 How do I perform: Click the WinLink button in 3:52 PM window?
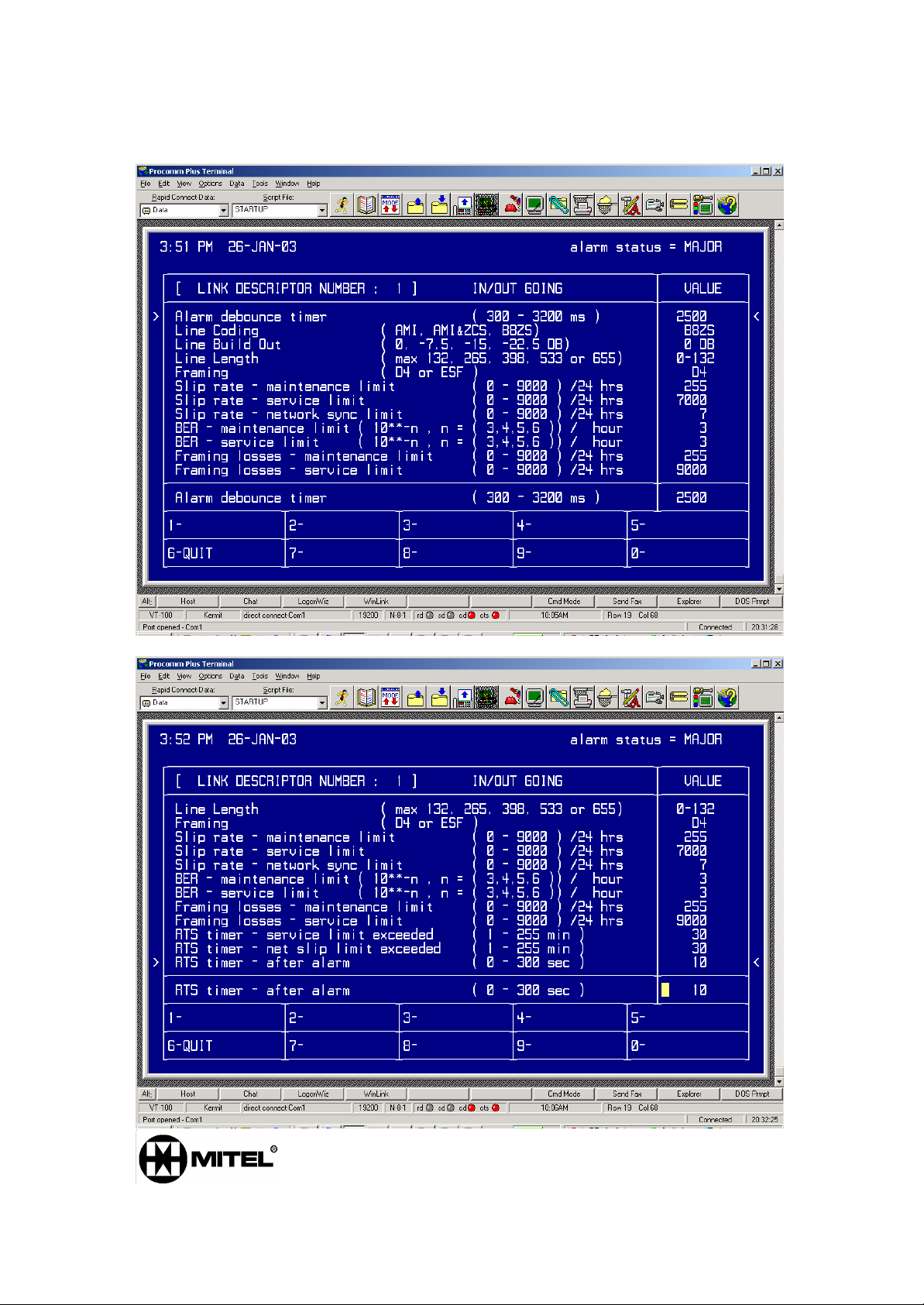pos(376,1094)
